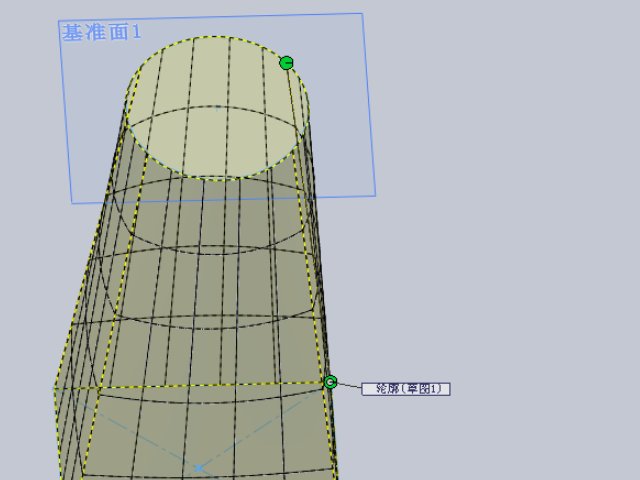Viewport: 640px width, 480px height.
Task: Select the bottom-left corner of the 基准面1 plane
Action: [x=72, y=203]
